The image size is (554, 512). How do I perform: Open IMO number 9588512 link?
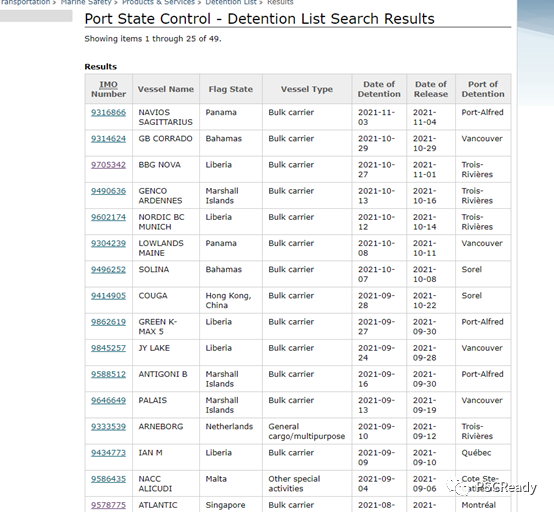[108, 374]
